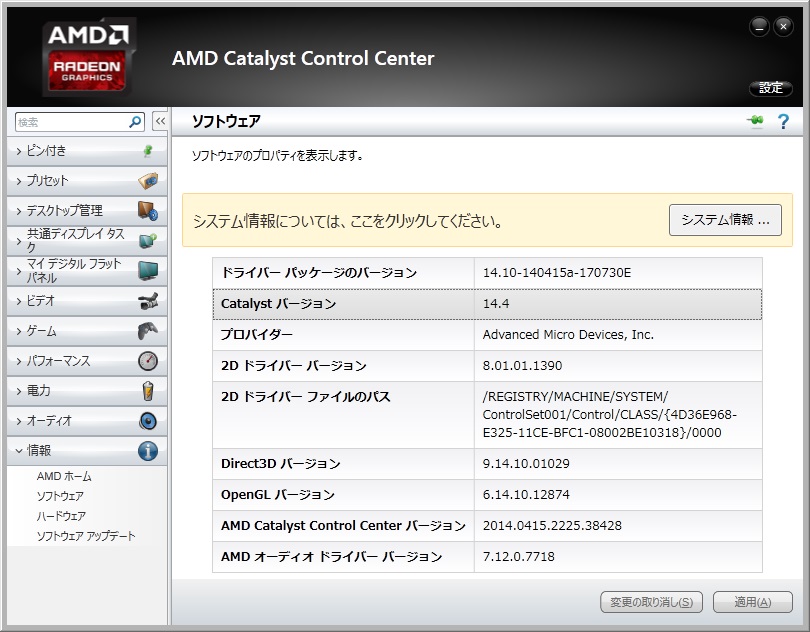Viewport: 810px width, 632px height.
Task: Click the magnifier icon in search box
Action: [x=136, y=122]
